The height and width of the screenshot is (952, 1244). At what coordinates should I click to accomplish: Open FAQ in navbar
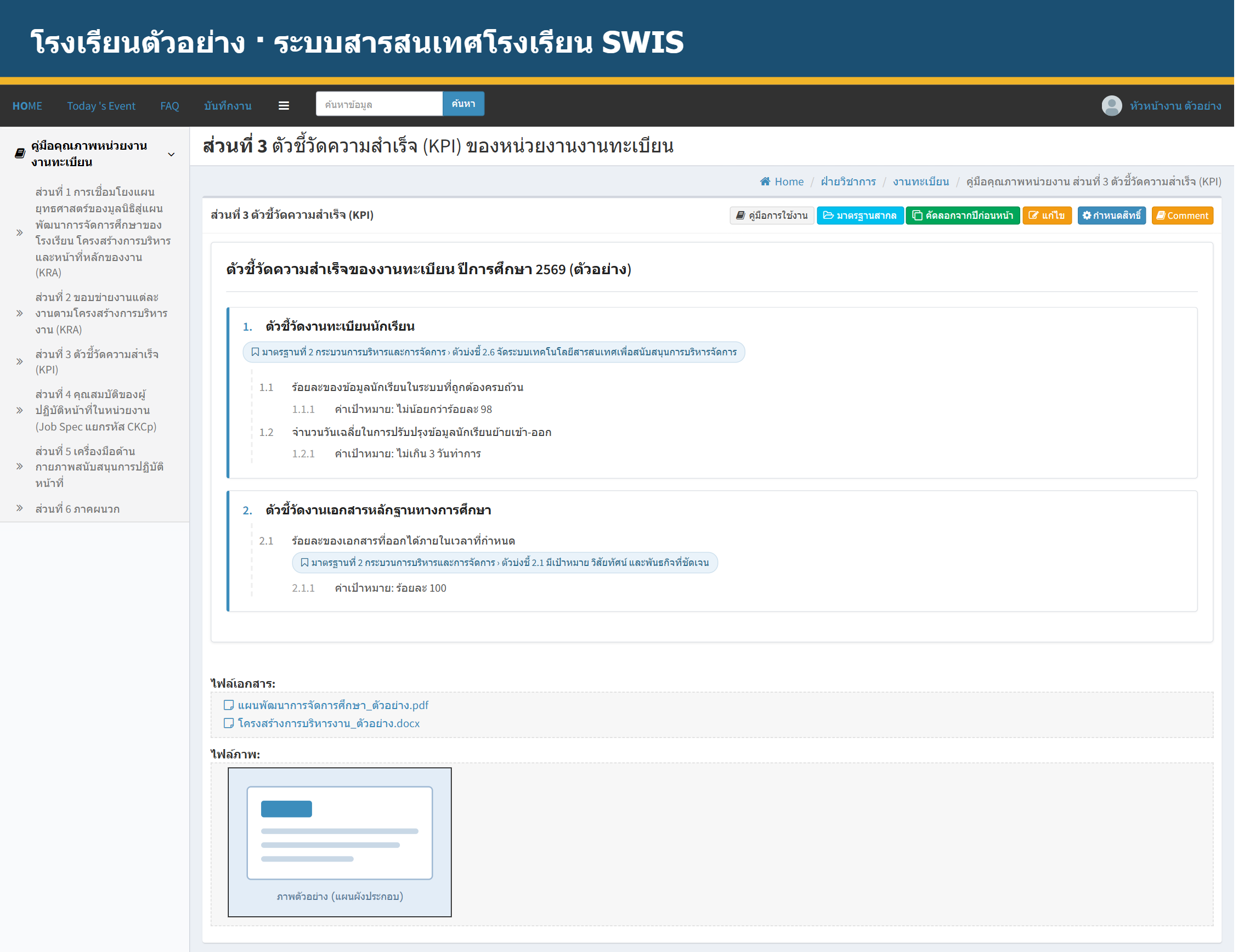(x=169, y=106)
